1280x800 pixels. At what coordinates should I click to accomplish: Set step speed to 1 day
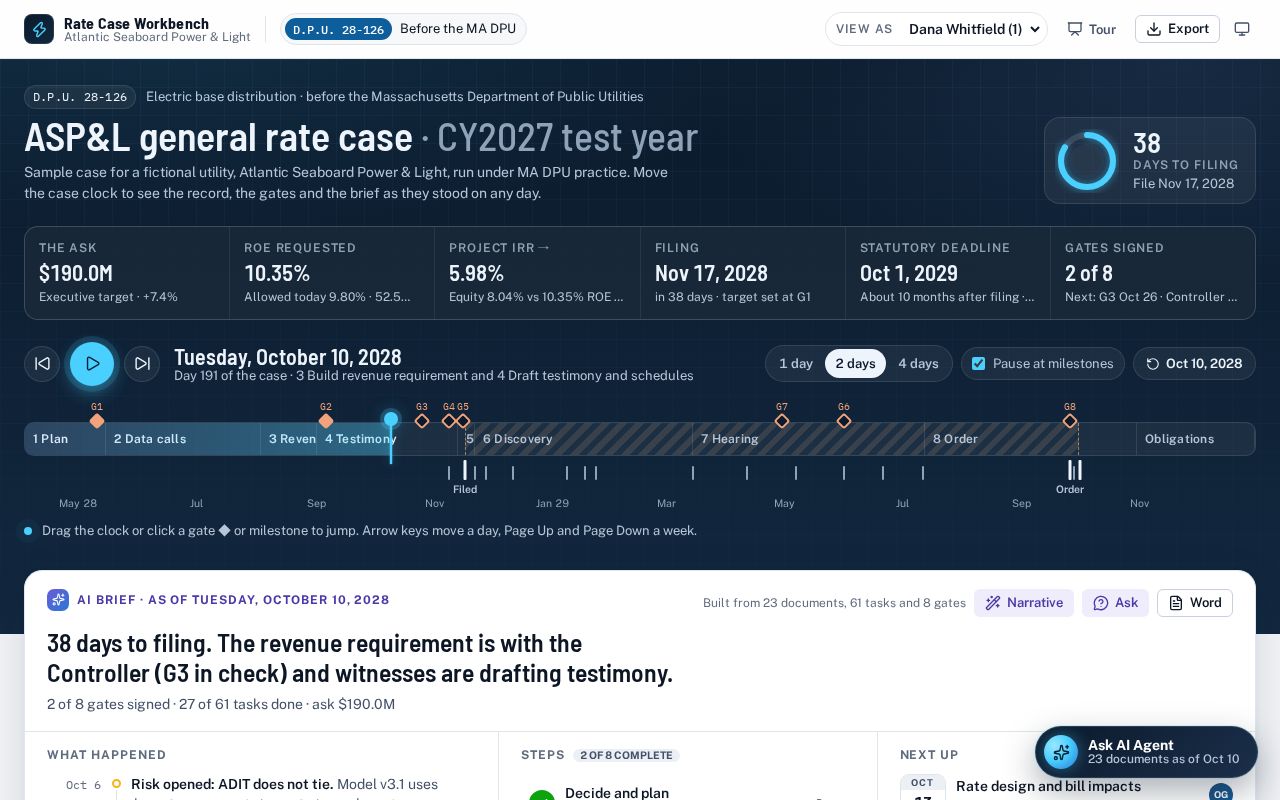click(x=796, y=364)
